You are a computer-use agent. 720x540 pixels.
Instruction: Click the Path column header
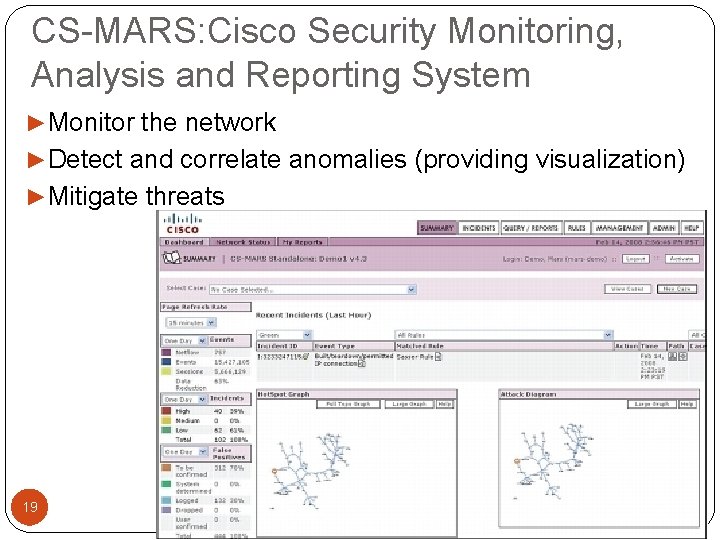[x=677, y=346]
